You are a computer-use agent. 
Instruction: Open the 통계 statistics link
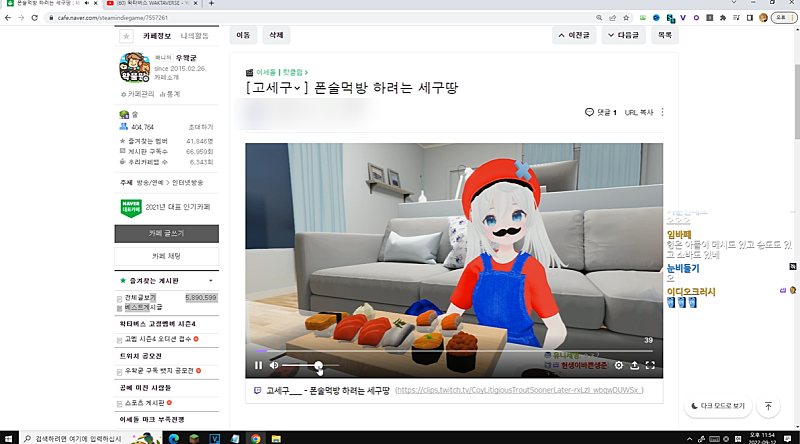coord(170,94)
